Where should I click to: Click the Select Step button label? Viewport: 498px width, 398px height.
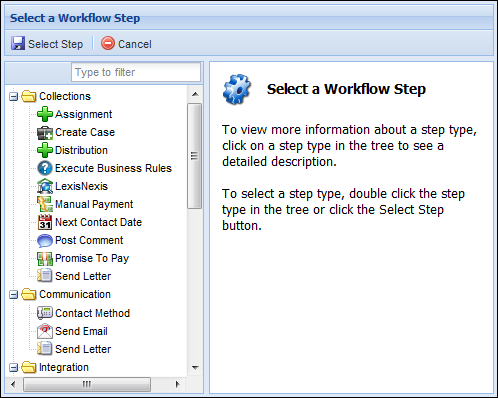(x=56, y=44)
